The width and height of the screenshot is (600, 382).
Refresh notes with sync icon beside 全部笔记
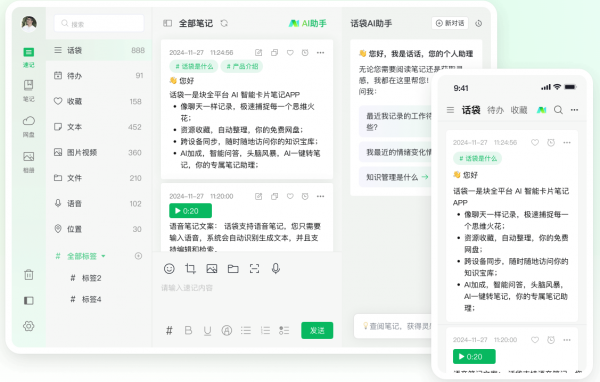coord(224,23)
